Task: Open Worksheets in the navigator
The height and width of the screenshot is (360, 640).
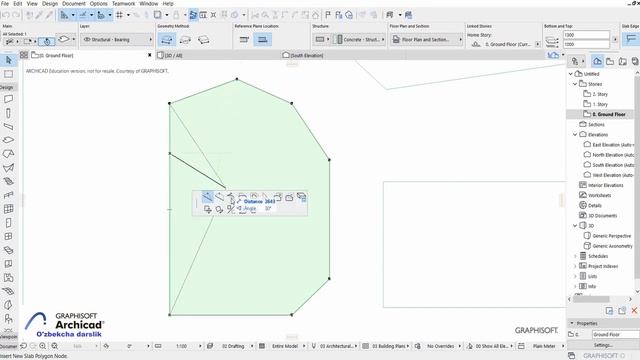Action: pos(596,196)
